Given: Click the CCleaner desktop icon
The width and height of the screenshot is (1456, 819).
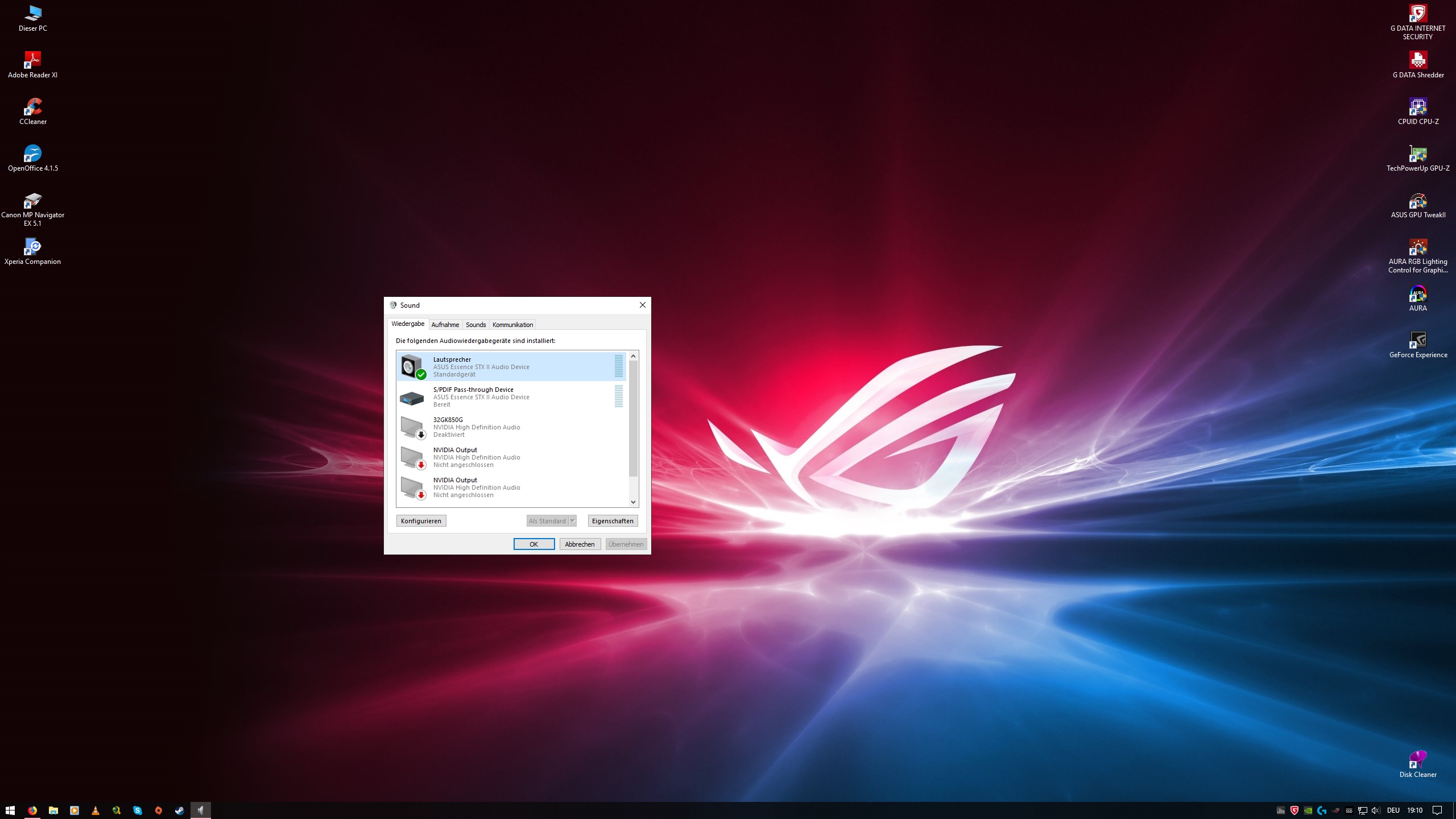Looking at the screenshot, I should 33,110.
